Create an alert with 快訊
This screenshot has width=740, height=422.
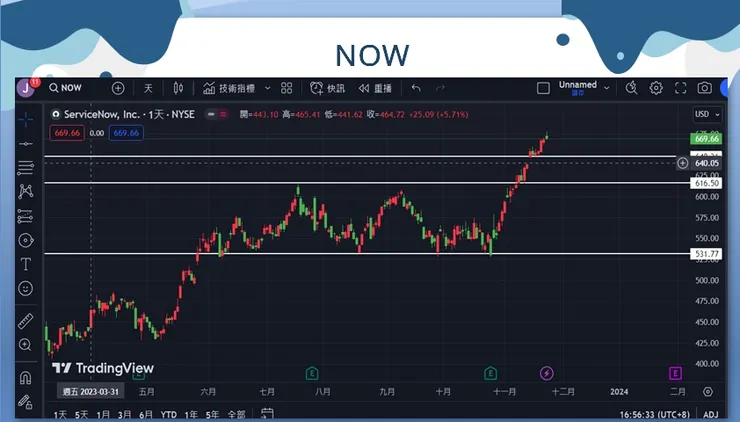click(x=328, y=88)
